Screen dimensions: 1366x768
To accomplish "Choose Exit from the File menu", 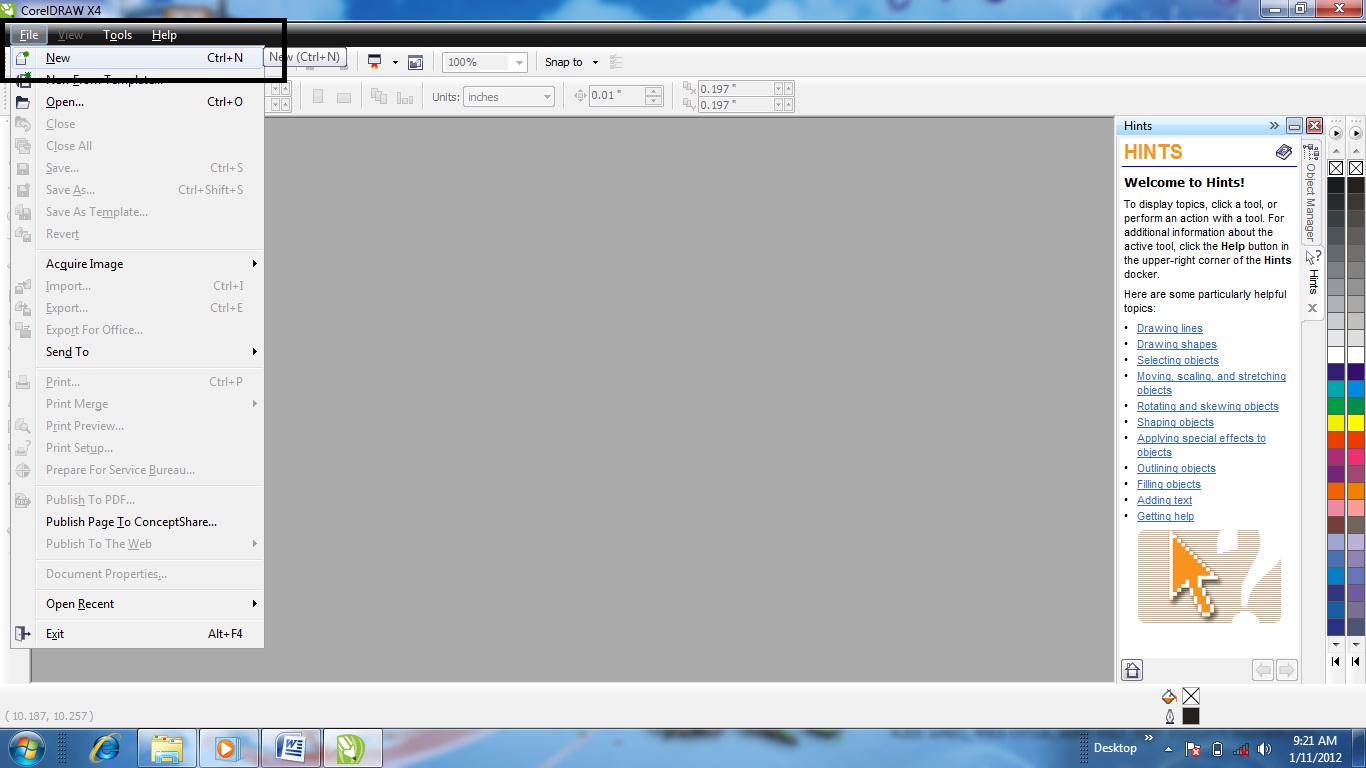I will pos(138,634).
